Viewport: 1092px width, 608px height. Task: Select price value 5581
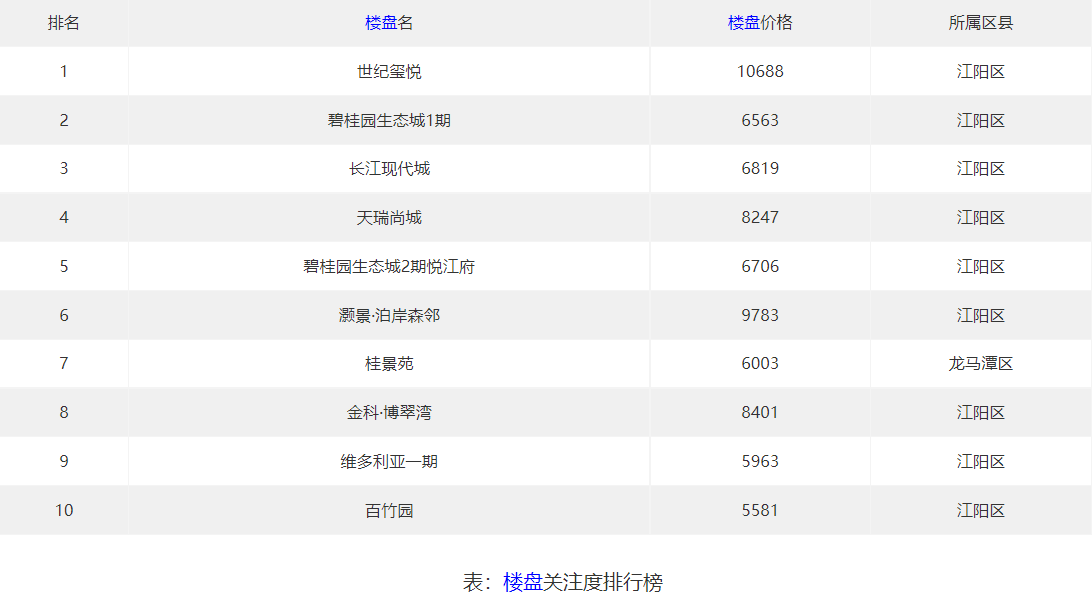click(x=760, y=510)
